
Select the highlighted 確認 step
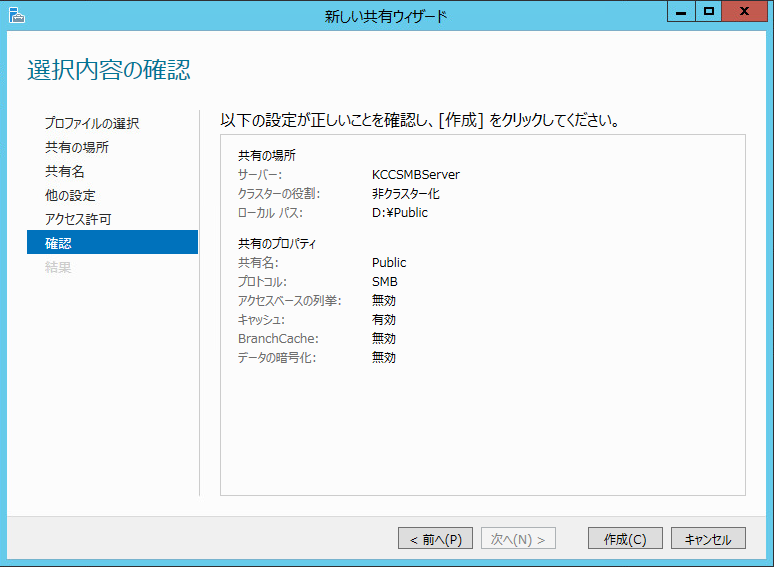[112, 242]
